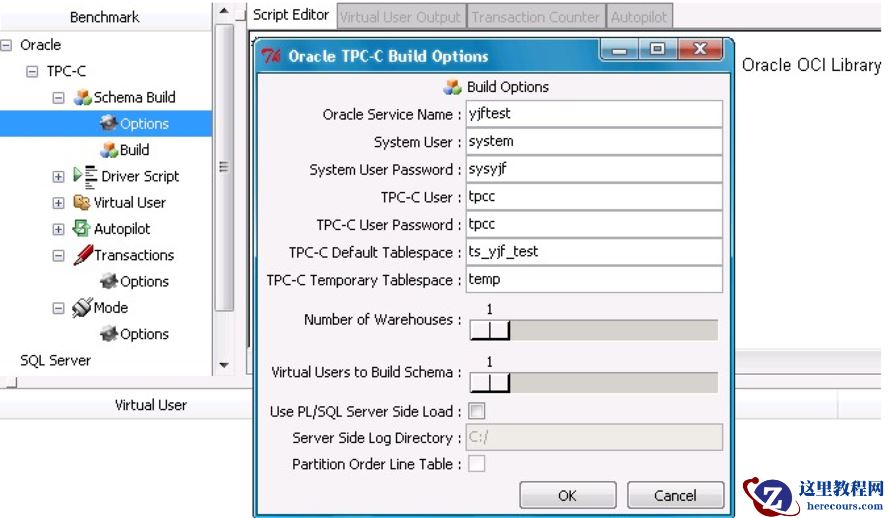Screen dimensions: 889x518
Task: Click the benchmark tree scroll up arrow
Action: 224,11
